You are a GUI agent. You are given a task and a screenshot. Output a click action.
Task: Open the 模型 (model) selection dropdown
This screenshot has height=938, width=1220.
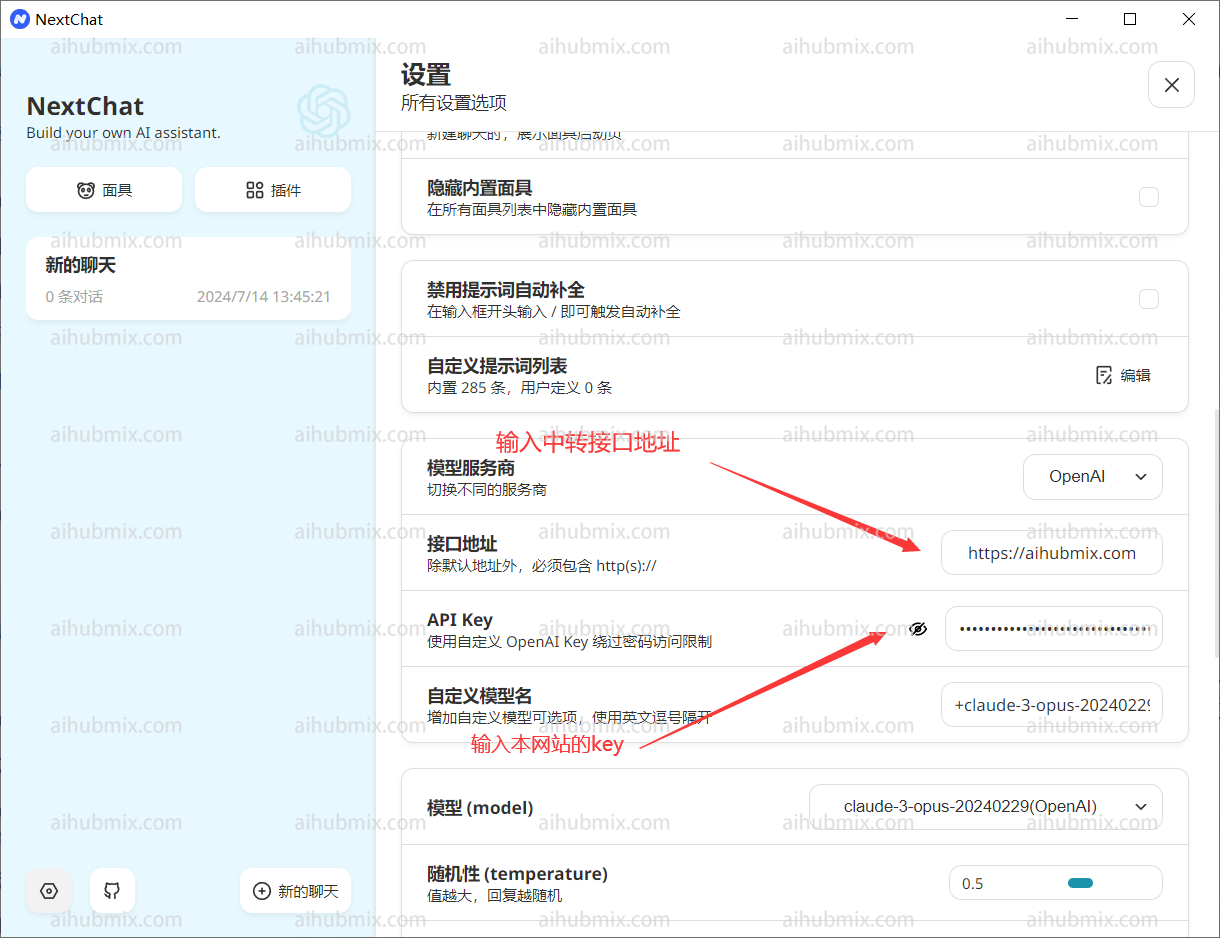tap(986, 807)
